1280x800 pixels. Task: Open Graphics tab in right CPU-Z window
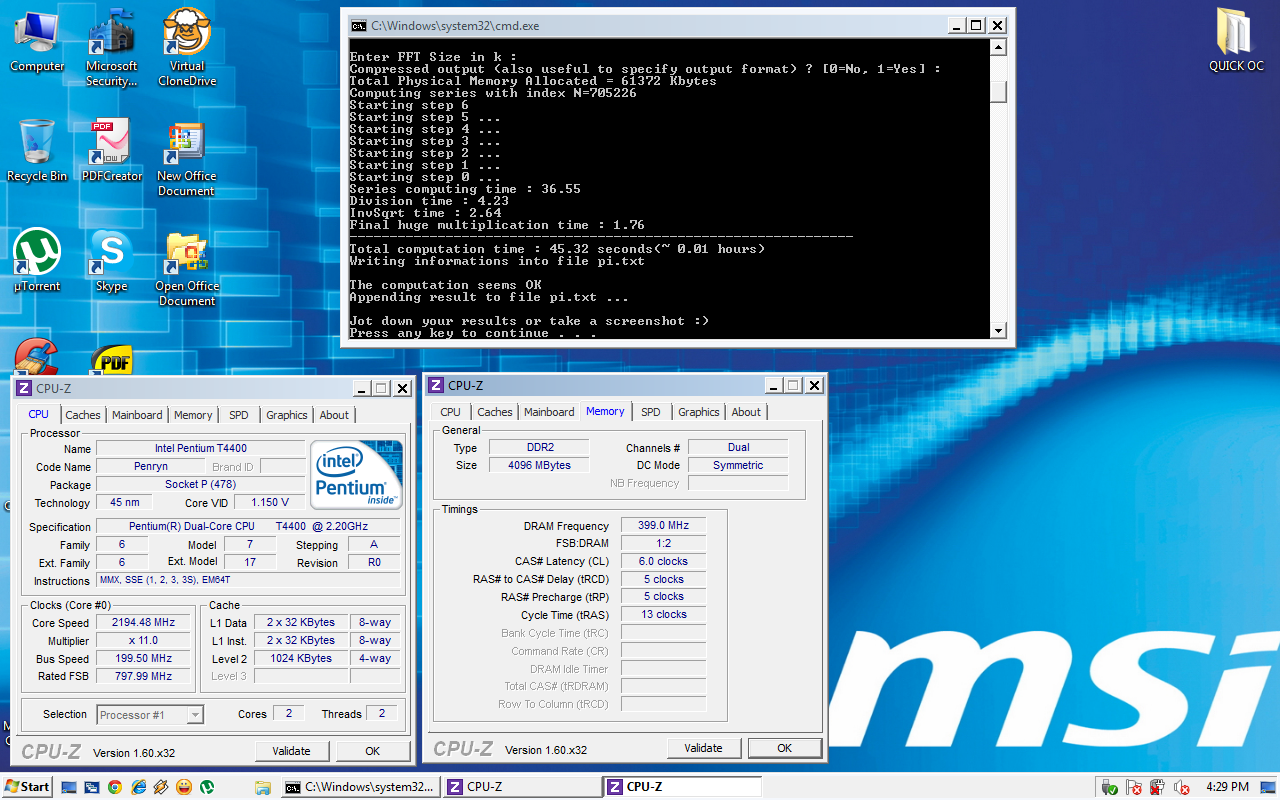click(699, 412)
